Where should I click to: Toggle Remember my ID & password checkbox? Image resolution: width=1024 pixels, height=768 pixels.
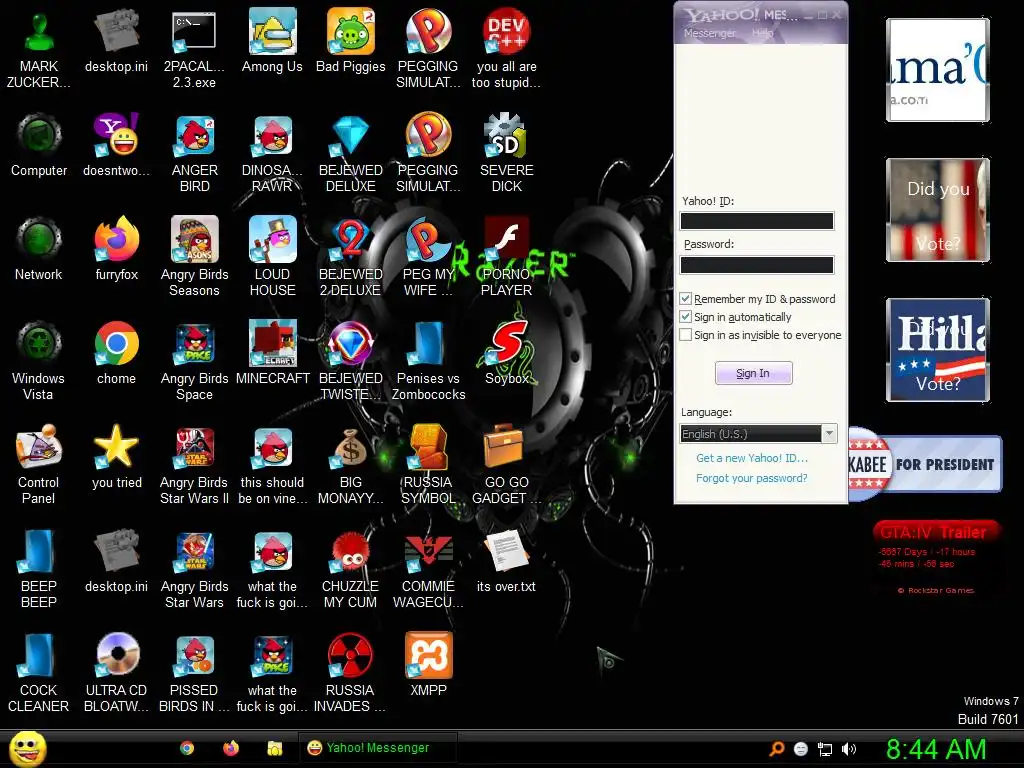(685, 298)
